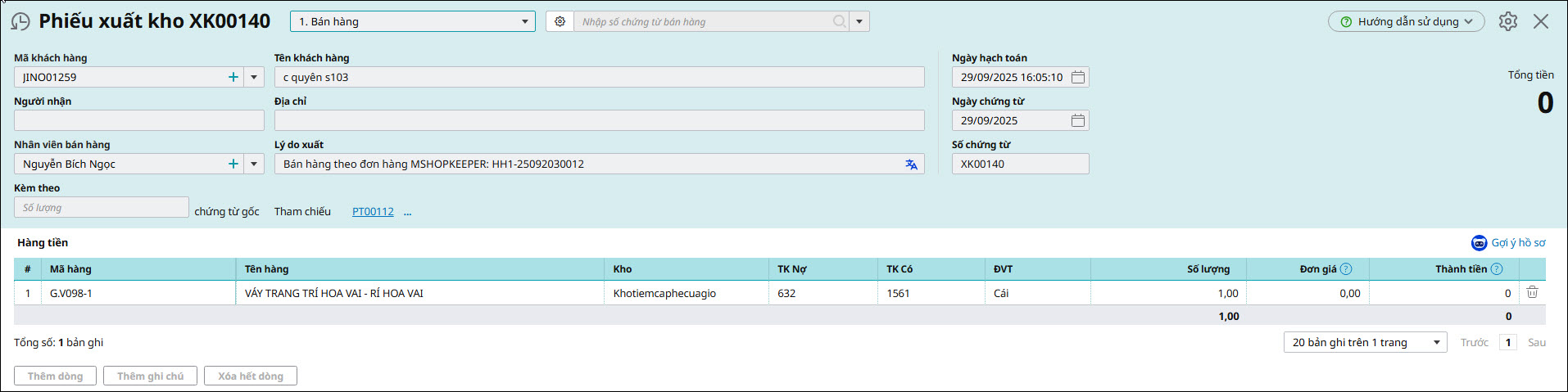Image resolution: width=1568 pixels, height=392 pixels.
Task: Click the Thêm dòng button
Action: pos(55,376)
